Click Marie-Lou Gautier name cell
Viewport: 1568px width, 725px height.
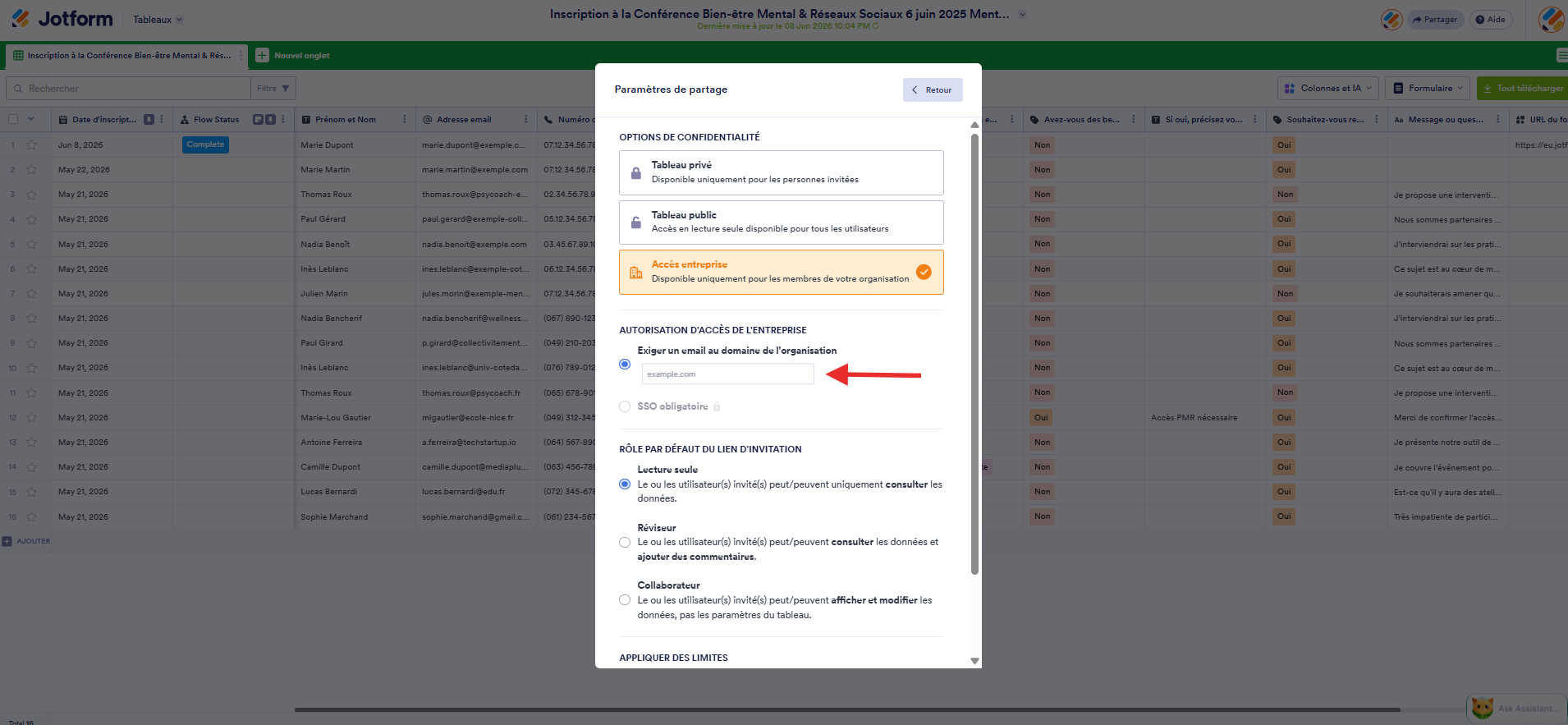click(355, 418)
